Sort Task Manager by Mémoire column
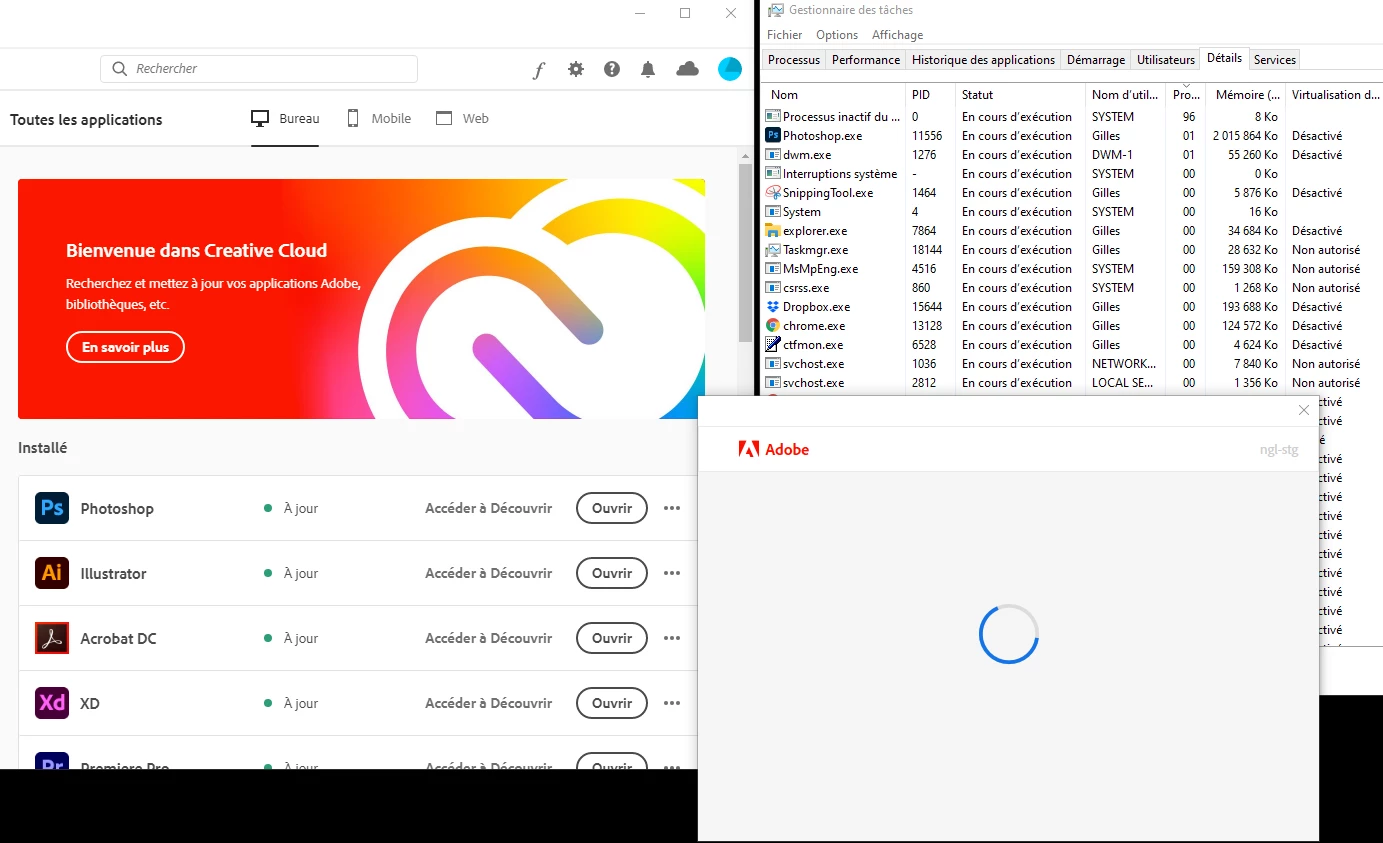Image resolution: width=1383 pixels, height=843 pixels. 1246,94
